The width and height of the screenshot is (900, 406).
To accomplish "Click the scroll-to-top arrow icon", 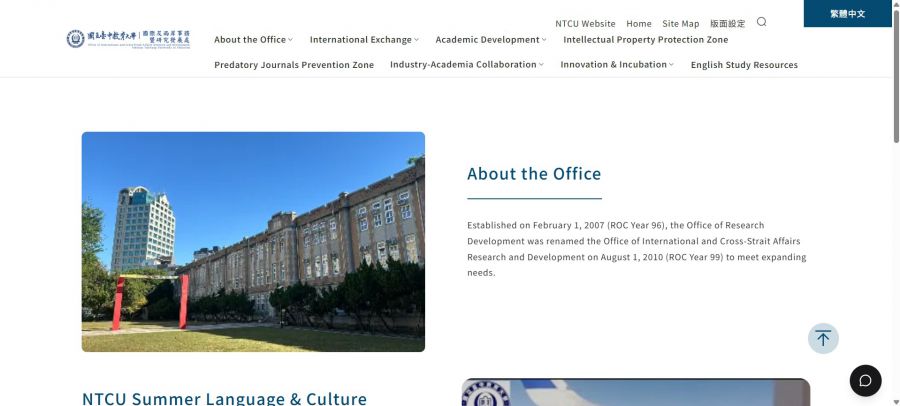I will point(823,338).
